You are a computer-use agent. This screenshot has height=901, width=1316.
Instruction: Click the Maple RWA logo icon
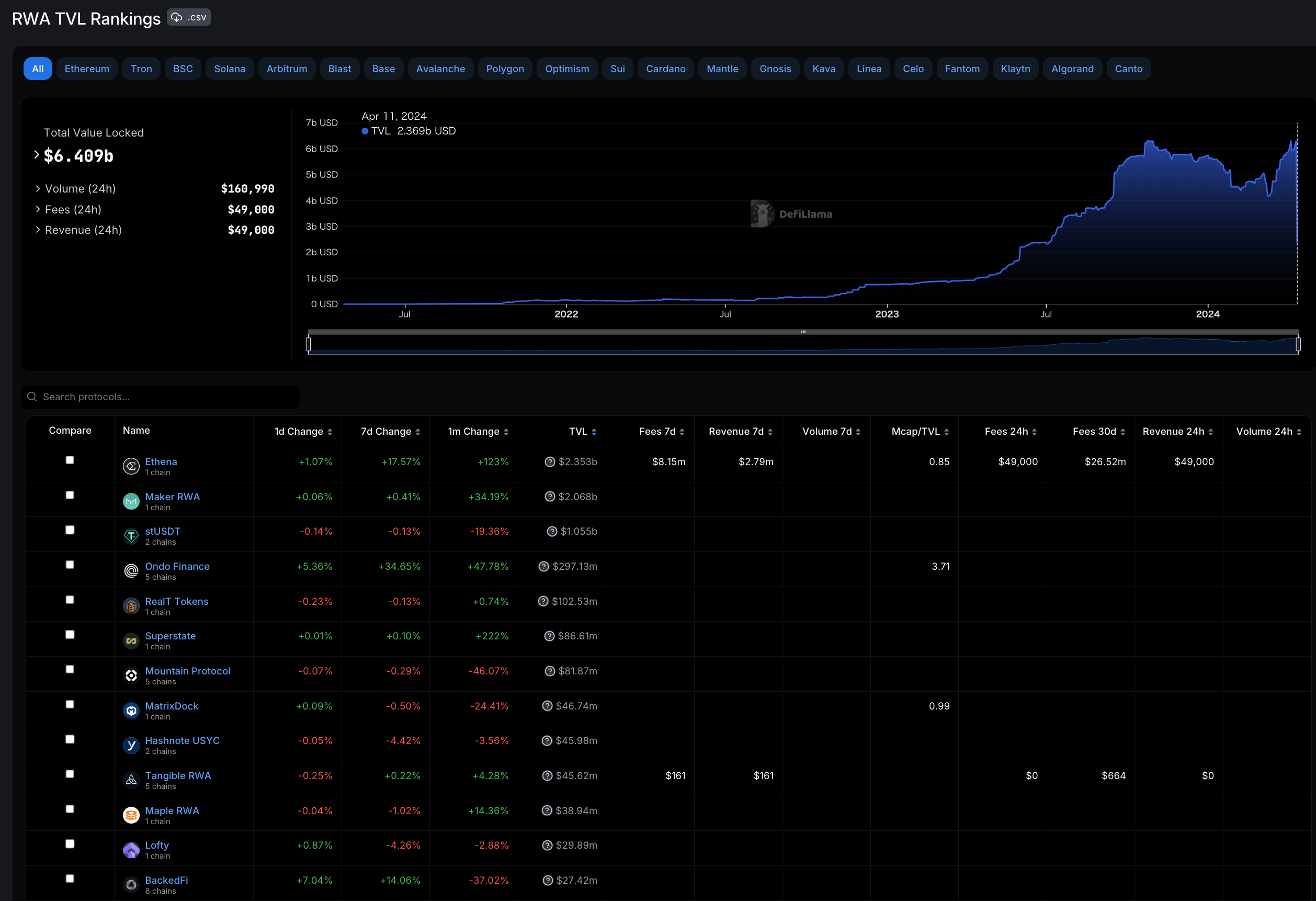[x=131, y=816]
